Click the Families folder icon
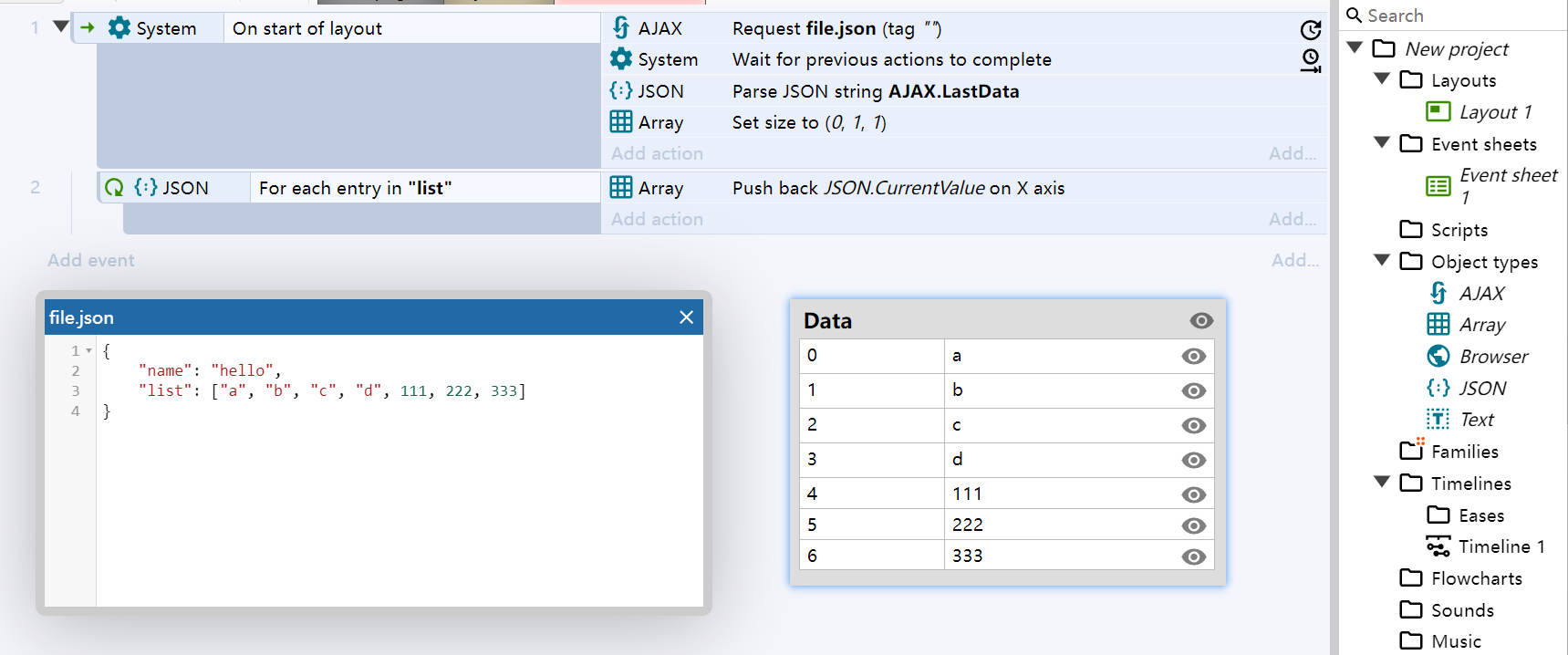1568x655 pixels. tap(1412, 450)
